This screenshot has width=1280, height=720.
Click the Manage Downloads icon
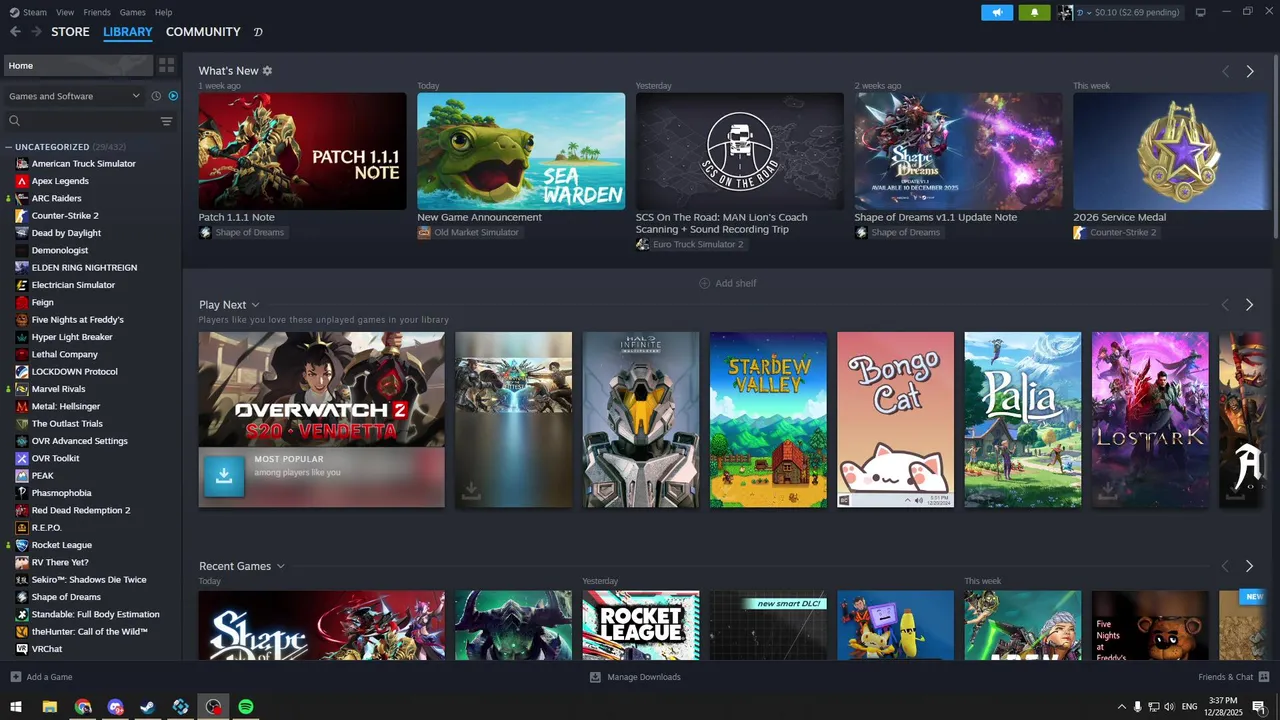point(595,677)
